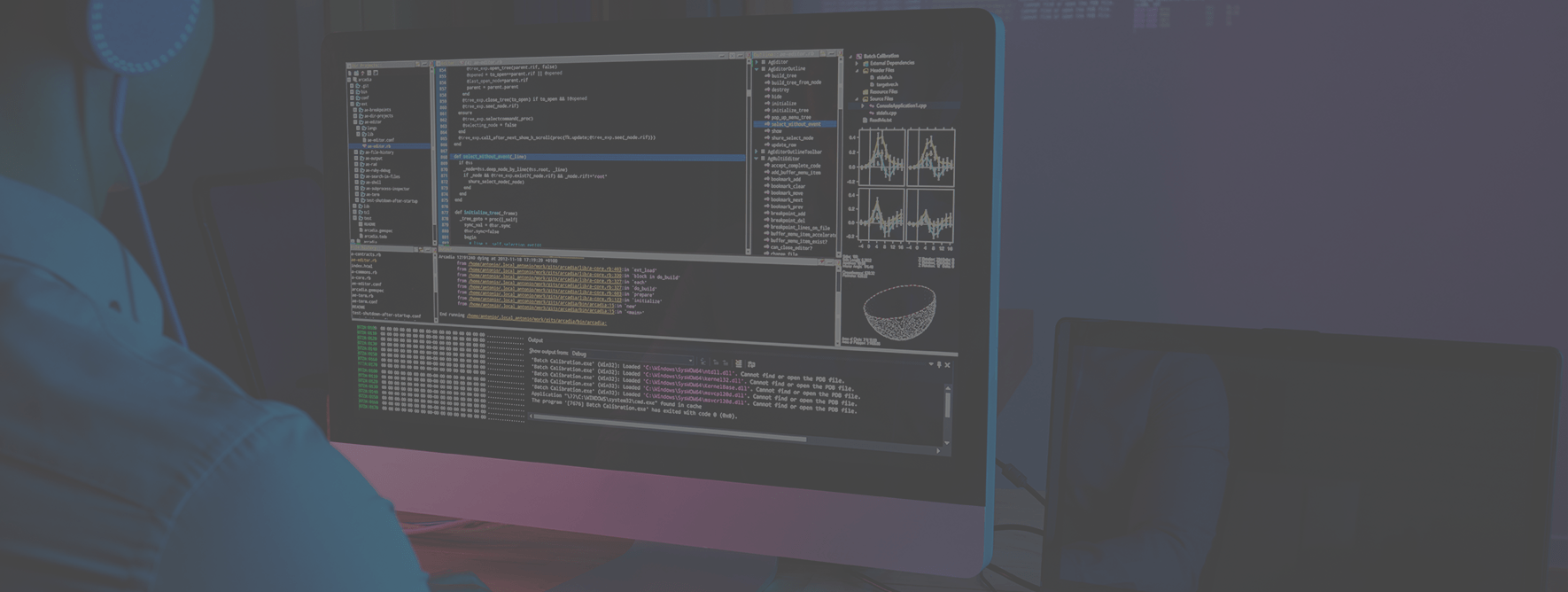This screenshot has width=1568, height=592.
Task: Open arcadia.todo in project tree
Action: [375, 236]
